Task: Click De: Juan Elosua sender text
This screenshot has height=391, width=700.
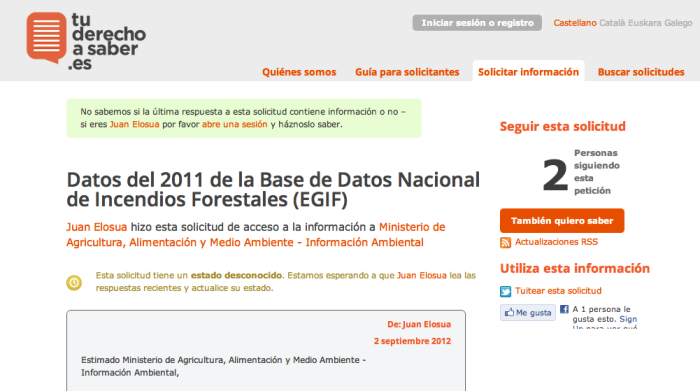Action: click(419, 324)
